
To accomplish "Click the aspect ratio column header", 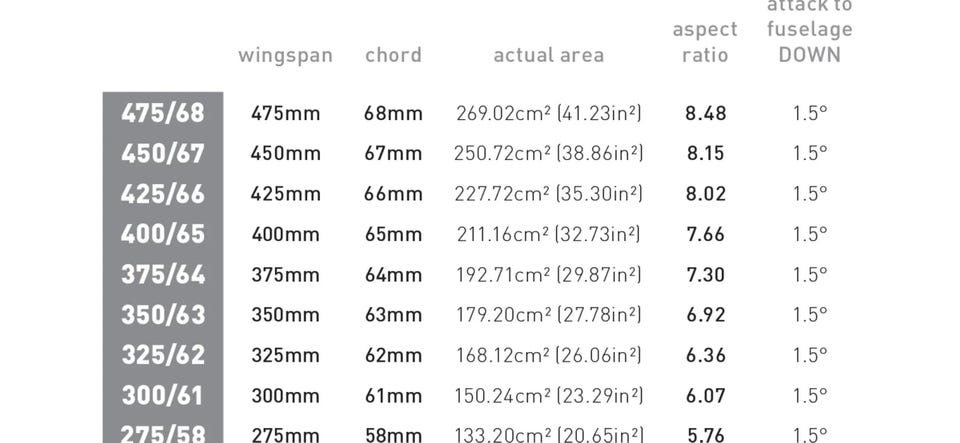I will coord(705,42).
